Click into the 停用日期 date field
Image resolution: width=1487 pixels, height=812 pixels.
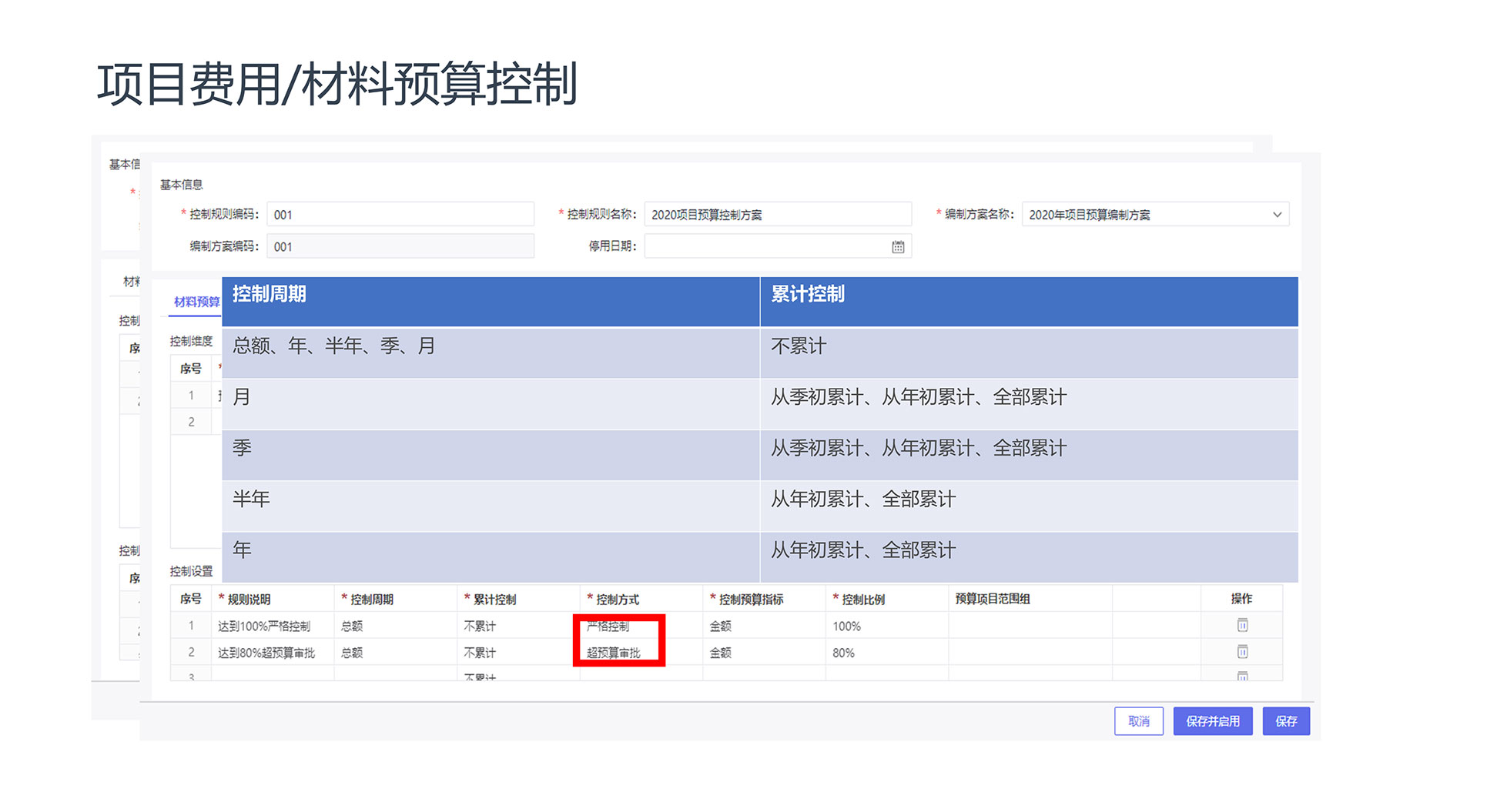pyautogui.click(x=766, y=247)
